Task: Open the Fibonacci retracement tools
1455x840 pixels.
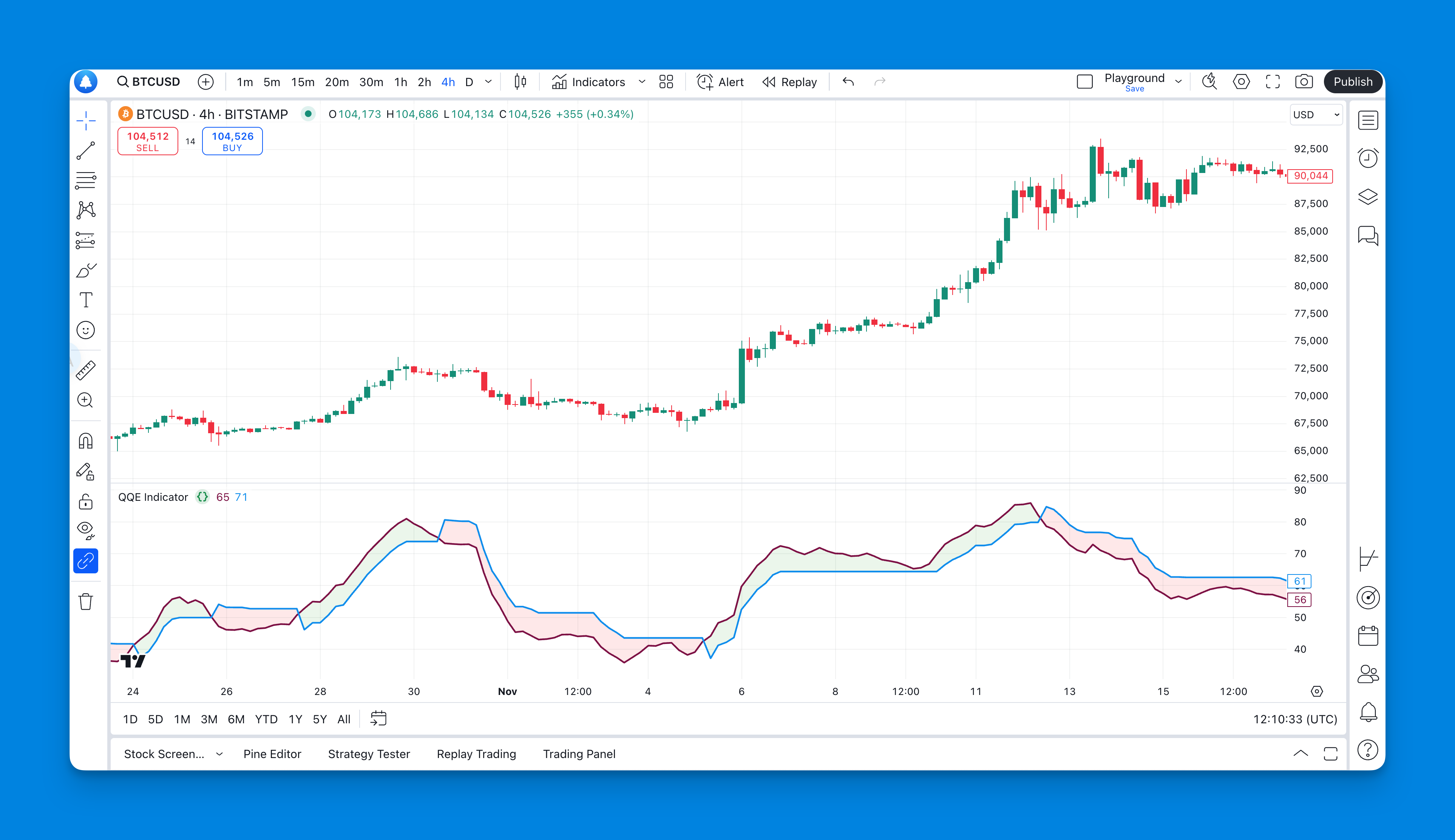Action: 86,181
